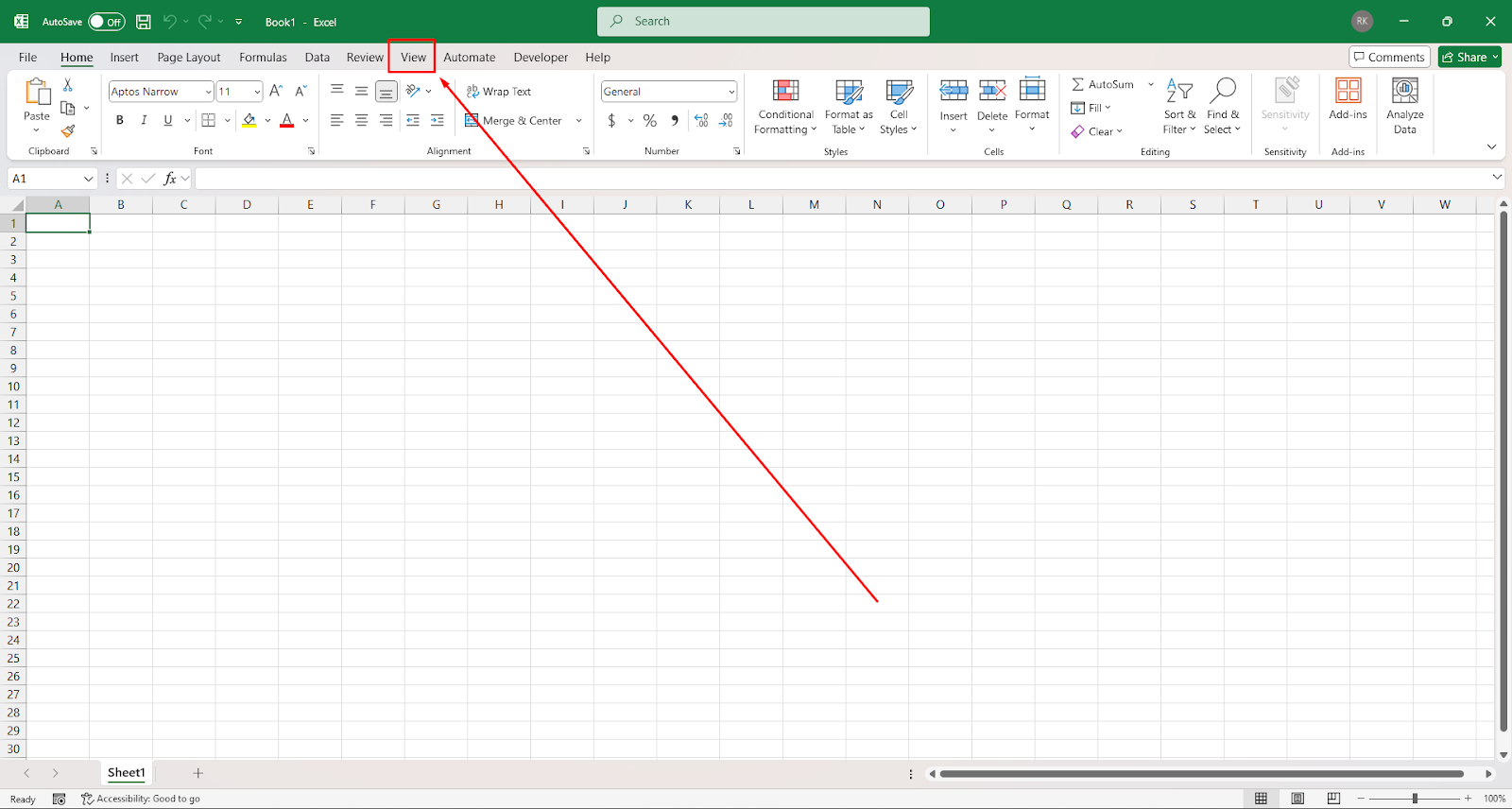1512x809 pixels.
Task: Open the font name dropdown
Action: point(208,92)
